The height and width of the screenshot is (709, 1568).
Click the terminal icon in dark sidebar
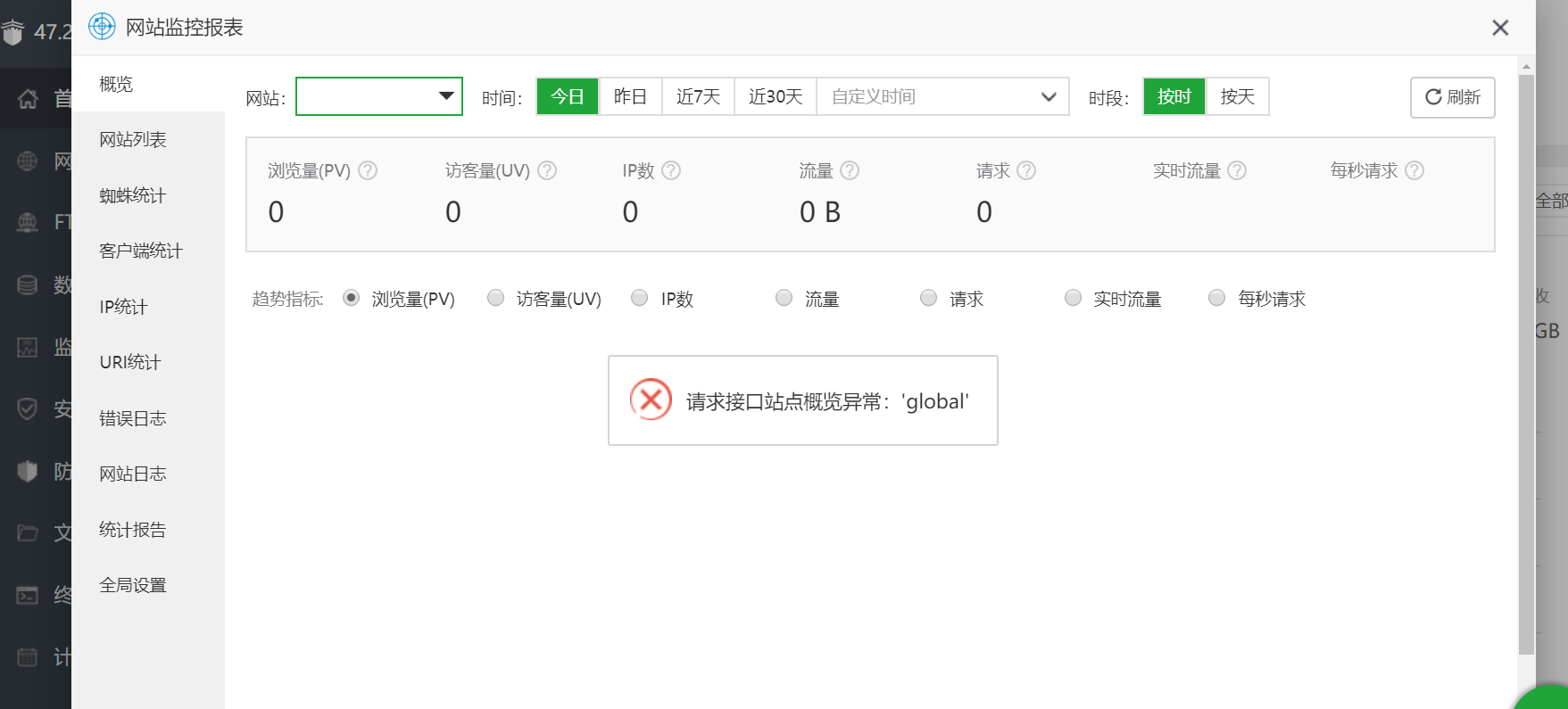pos(28,595)
